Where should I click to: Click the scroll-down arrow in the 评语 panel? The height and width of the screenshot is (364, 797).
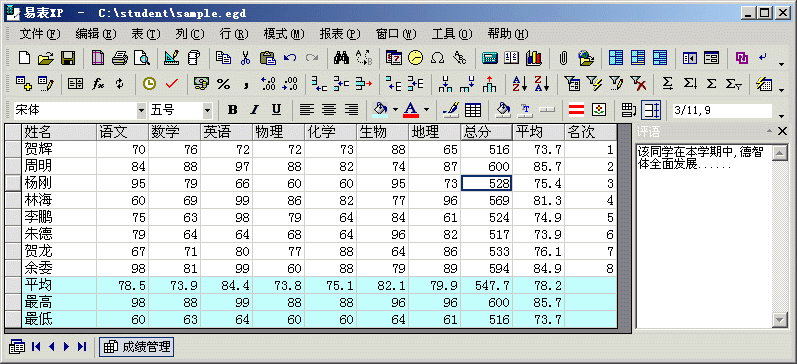779,319
